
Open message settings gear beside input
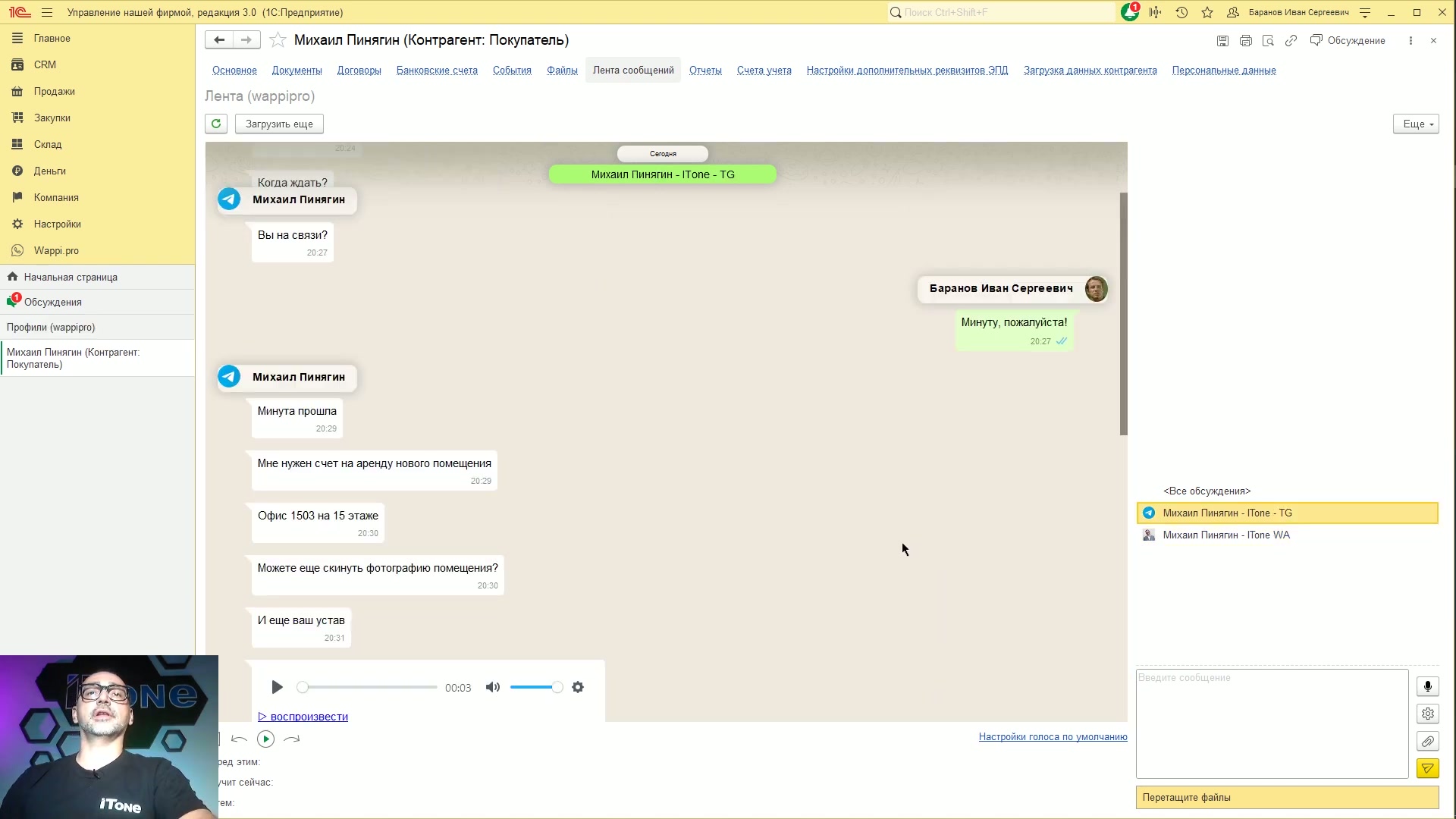pyautogui.click(x=1427, y=714)
